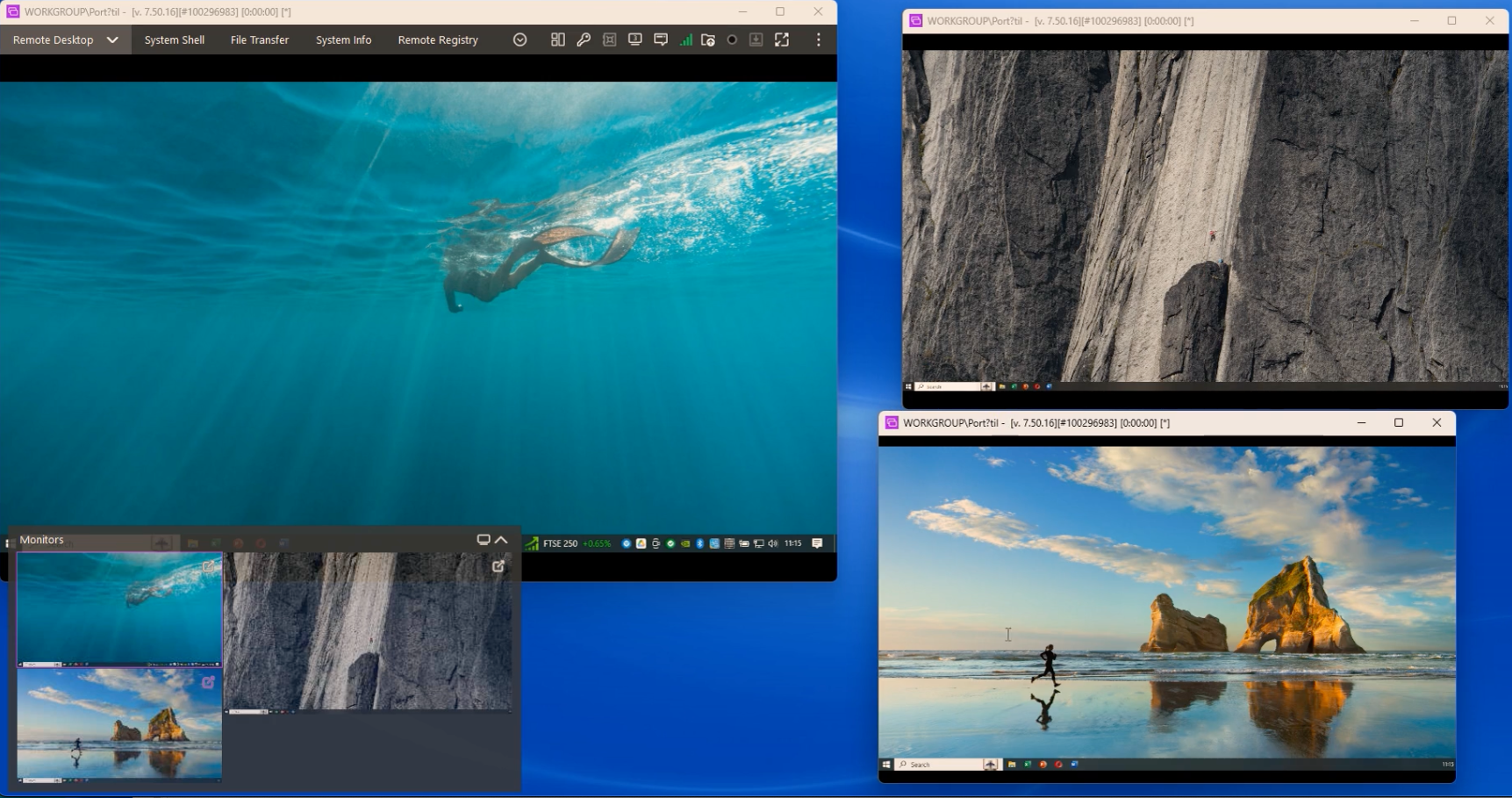Select the beach wallpaper monitor thumbnail

(x=118, y=724)
